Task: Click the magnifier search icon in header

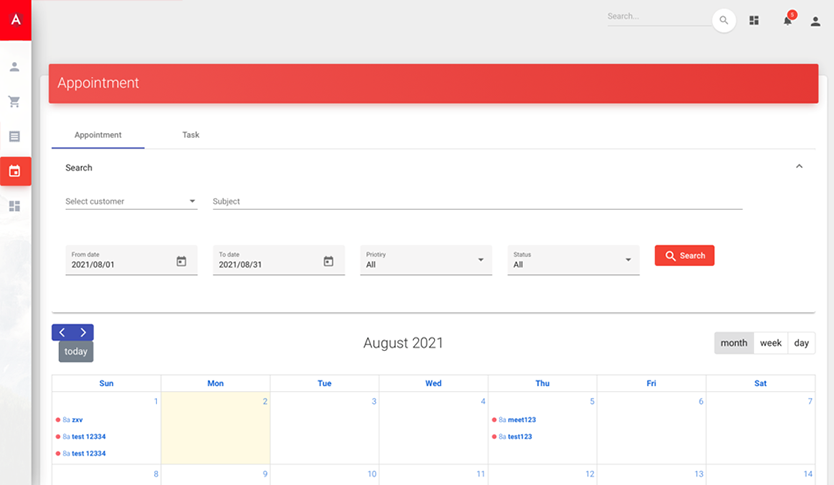Action: (x=723, y=20)
